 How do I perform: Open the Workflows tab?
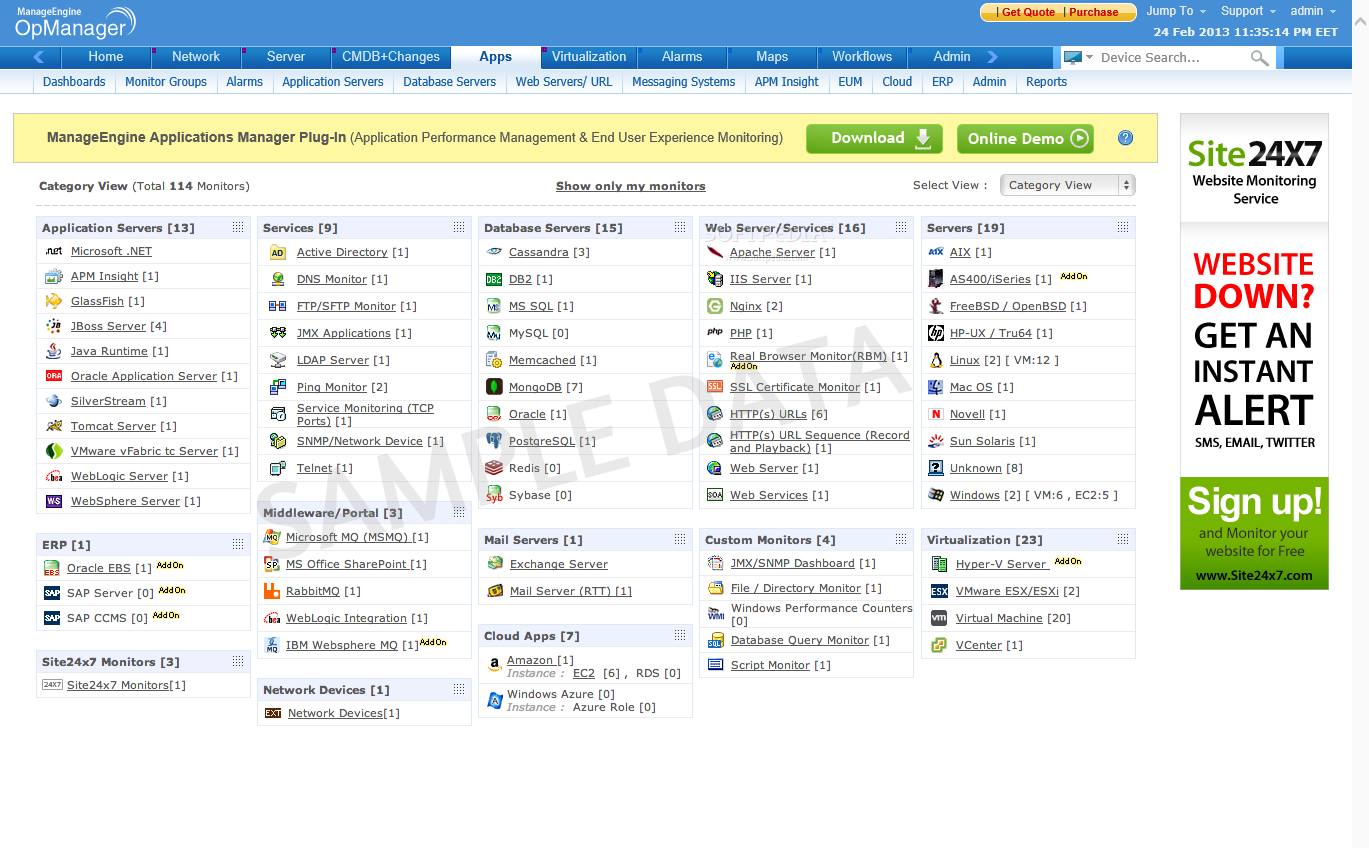click(x=862, y=57)
